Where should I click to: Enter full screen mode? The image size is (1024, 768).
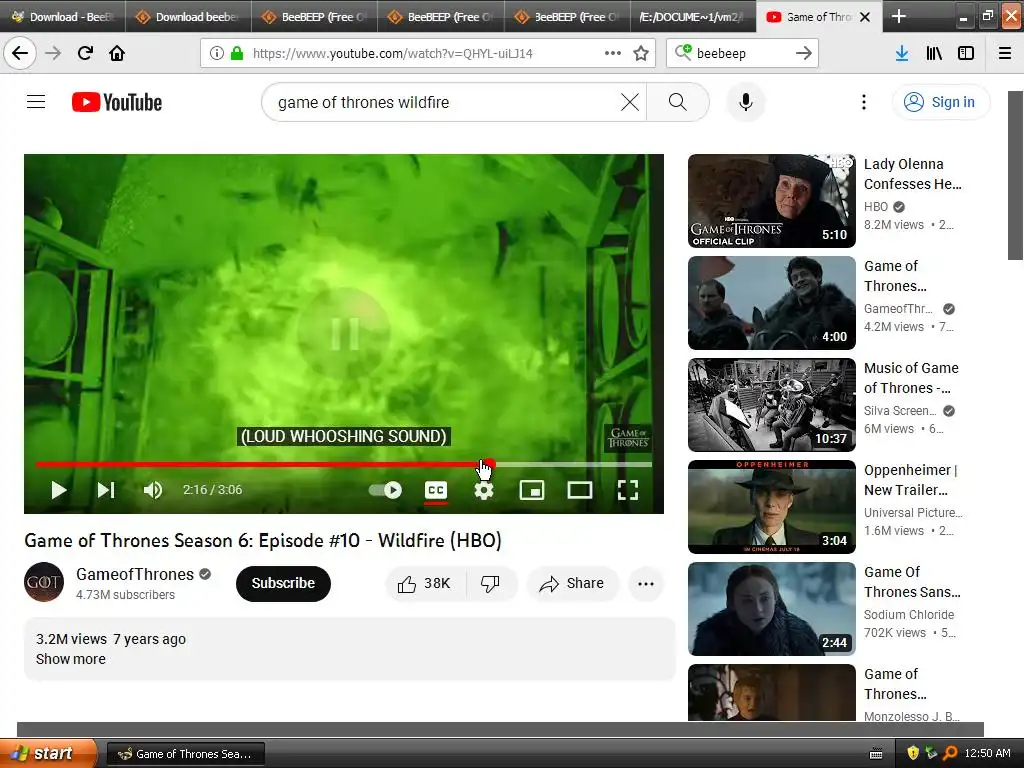tap(628, 490)
